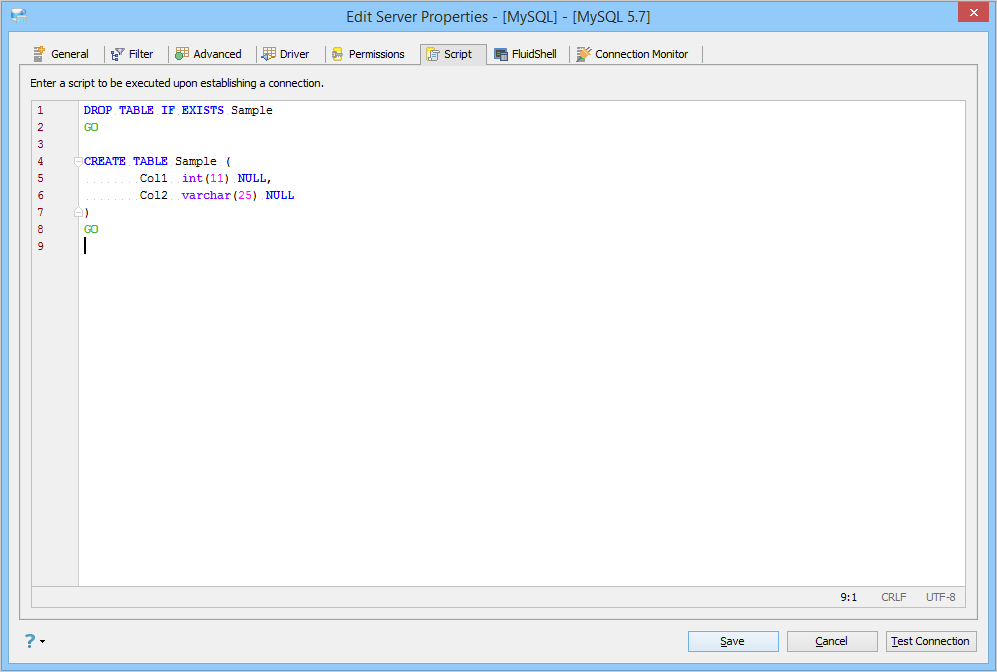Open the FluidShell tab
The image size is (997, 672).
pos(526,54)
